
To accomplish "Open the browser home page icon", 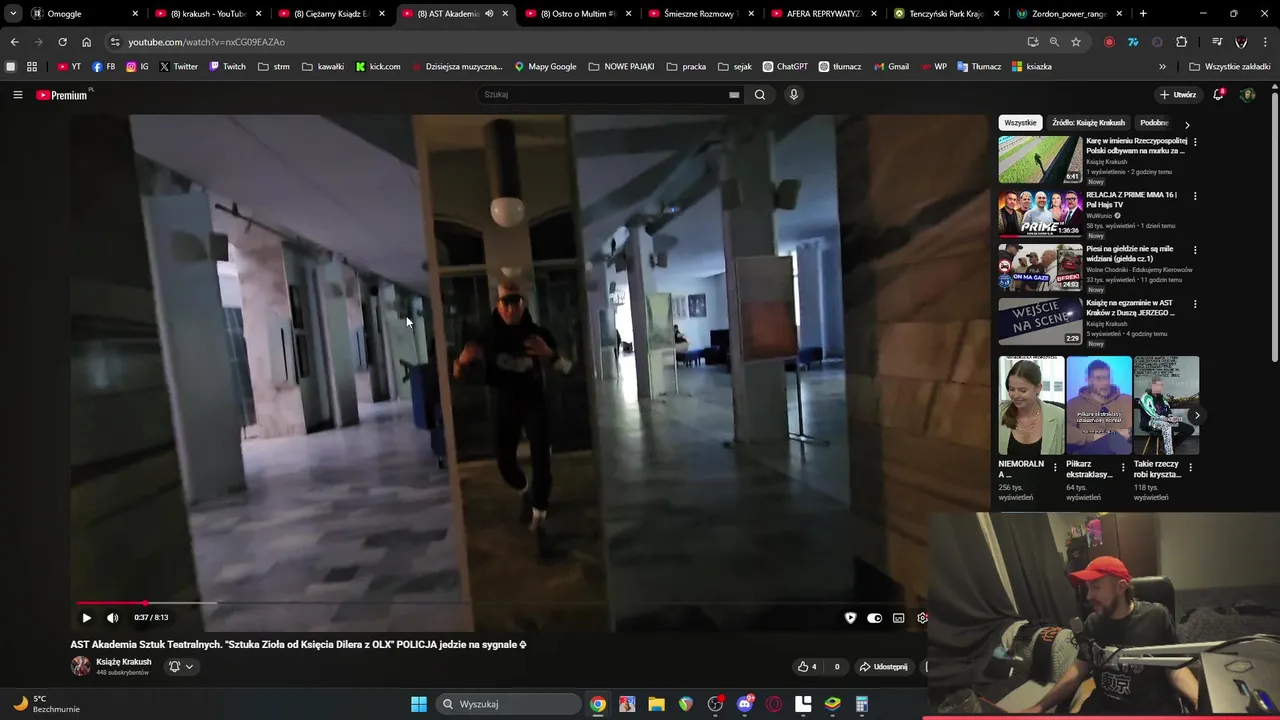I will tap(86, 42).
